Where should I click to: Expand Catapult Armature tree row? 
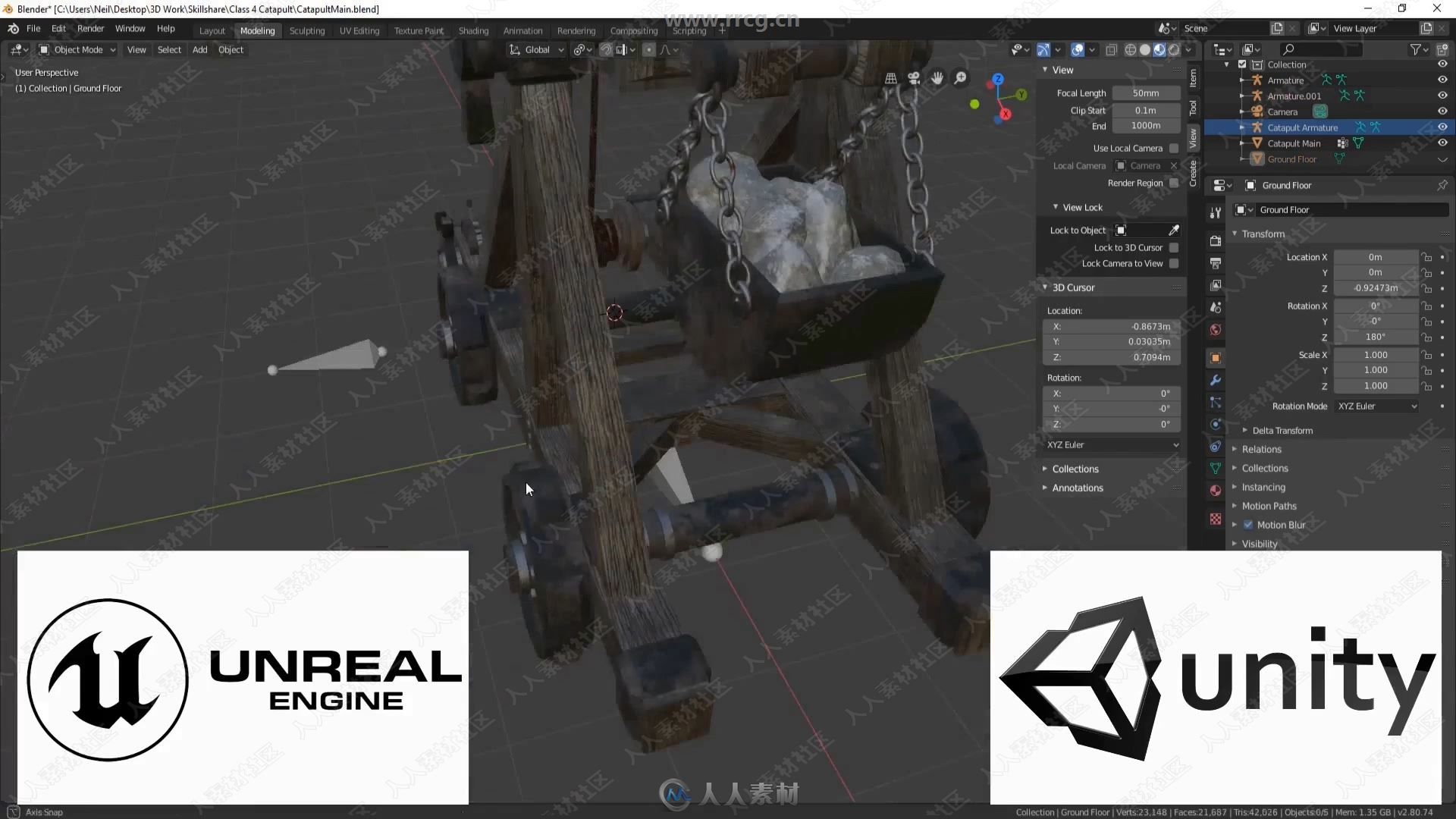(x=1241, y=127)
